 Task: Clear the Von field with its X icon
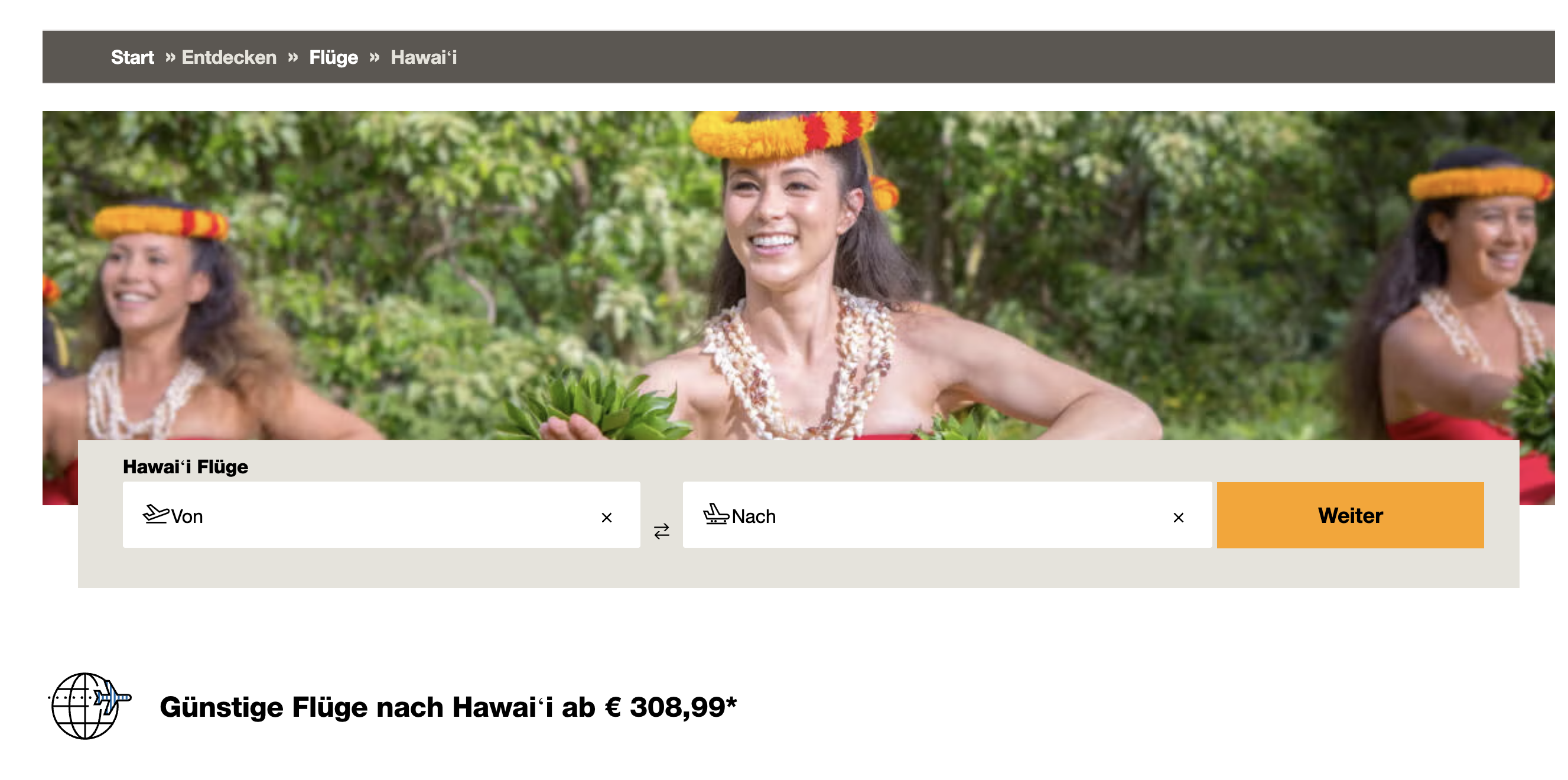(606, 518)
